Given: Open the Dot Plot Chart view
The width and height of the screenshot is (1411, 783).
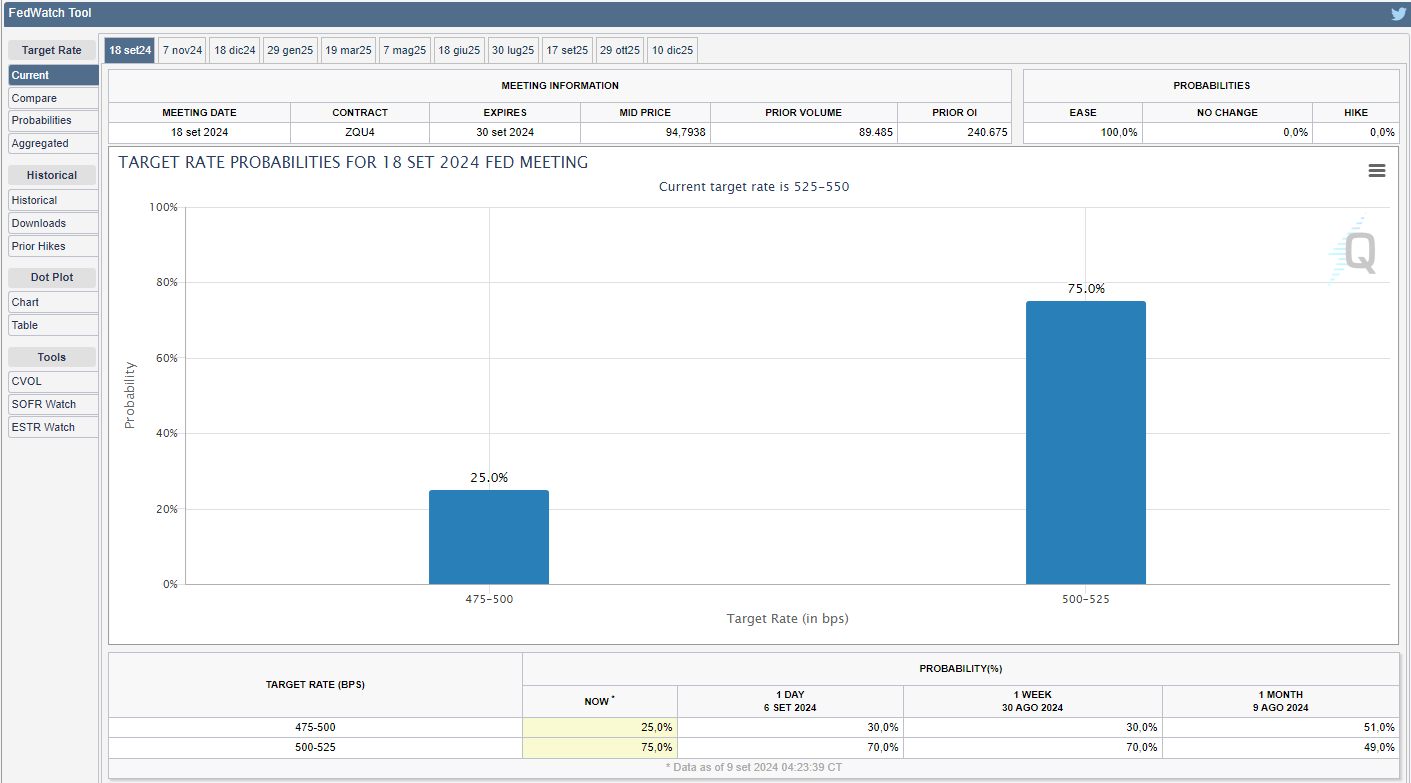Looking at the screenshot, I should pyautogui.click(x=53, y=302).
